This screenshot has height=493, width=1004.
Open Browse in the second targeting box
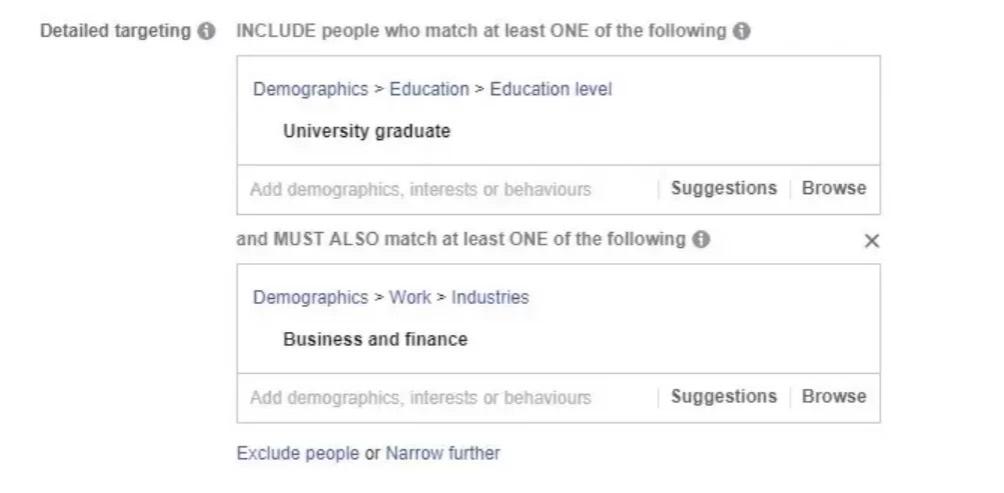(x=834, y=396)
